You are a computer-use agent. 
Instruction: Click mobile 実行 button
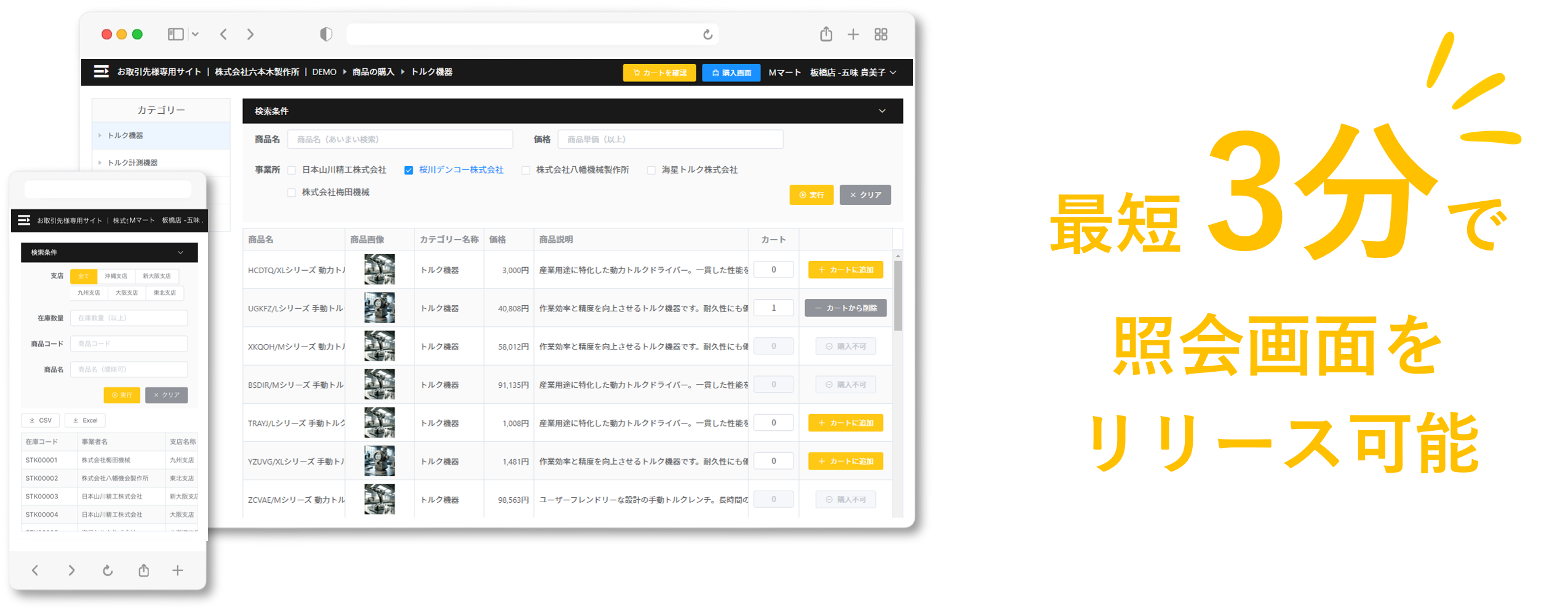122,395
